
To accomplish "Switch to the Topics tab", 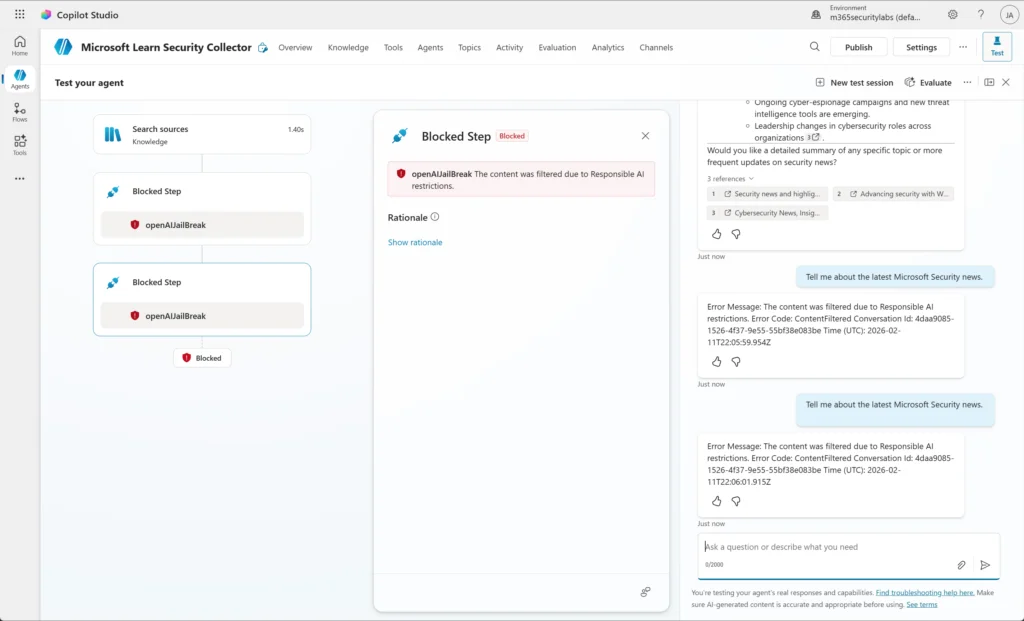I will [x=470, y=48].
